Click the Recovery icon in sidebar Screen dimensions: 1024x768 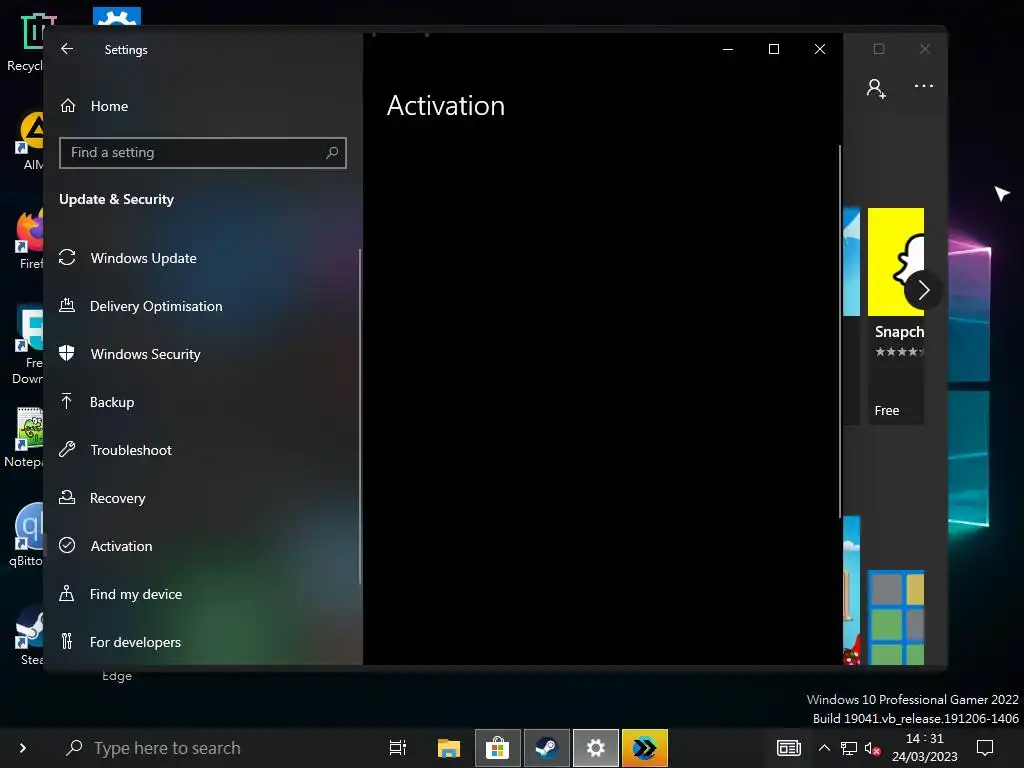[x=67, y=497]
